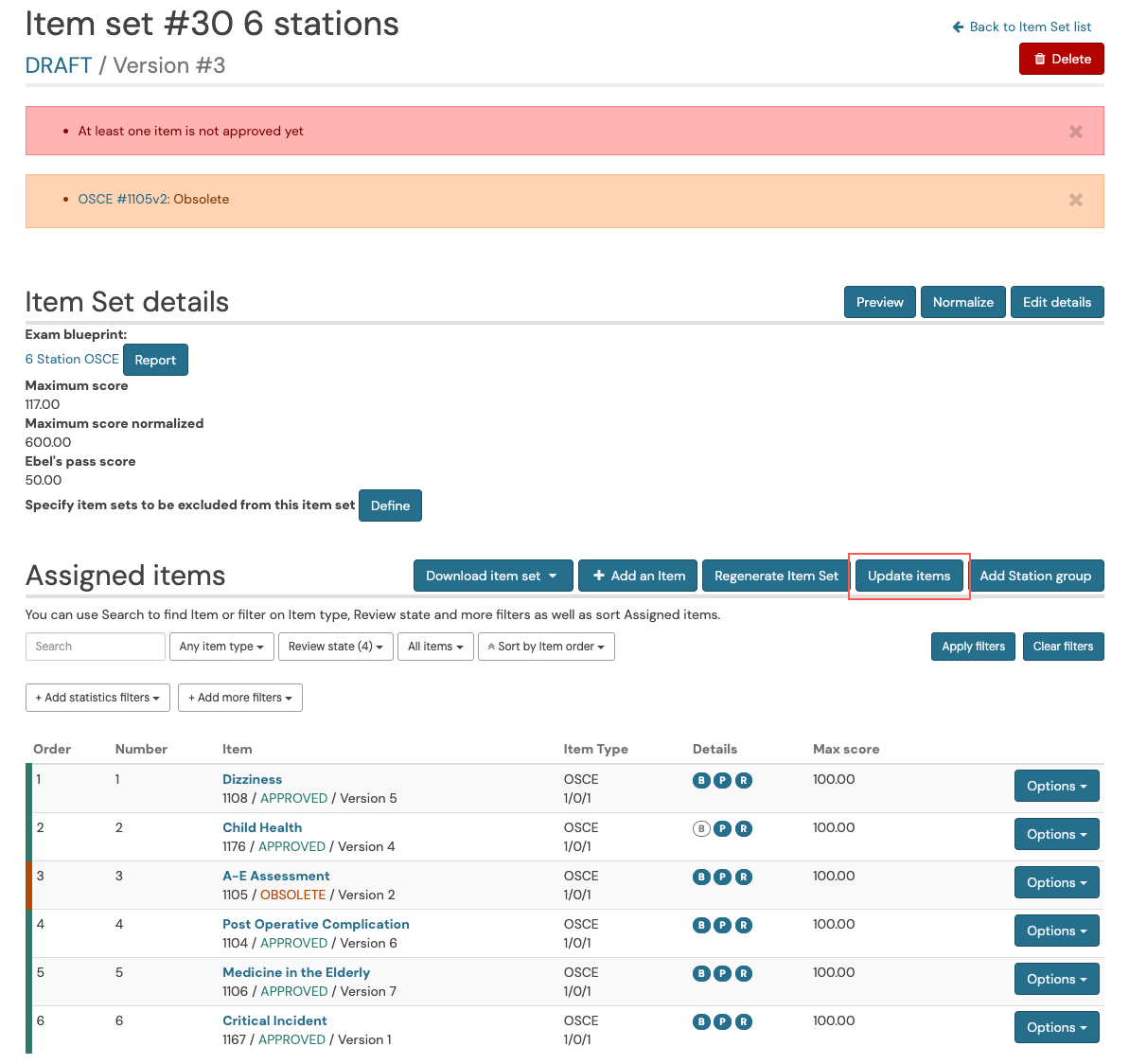Click the B badge in Medicine in the Elderly row

[701, 973]
